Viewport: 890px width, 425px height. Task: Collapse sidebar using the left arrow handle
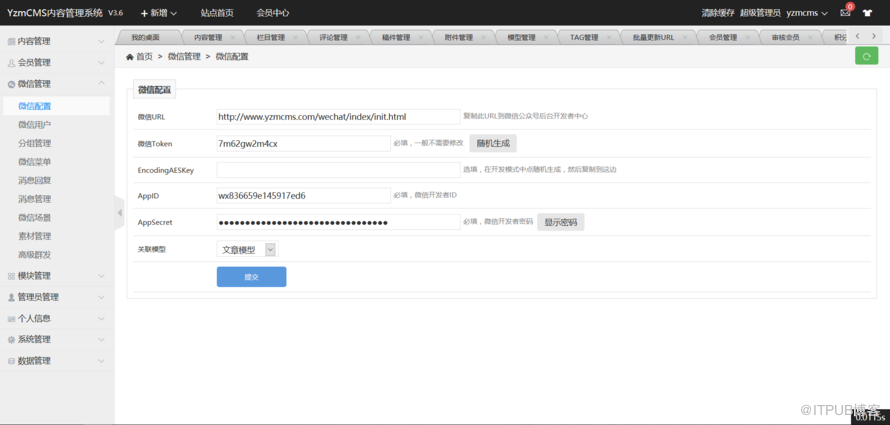pyautogui.click(x=119, y=212)
